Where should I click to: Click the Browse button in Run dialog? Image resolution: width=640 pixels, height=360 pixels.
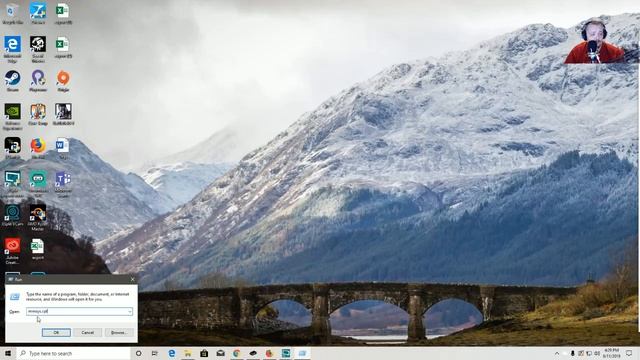point(119,333)
